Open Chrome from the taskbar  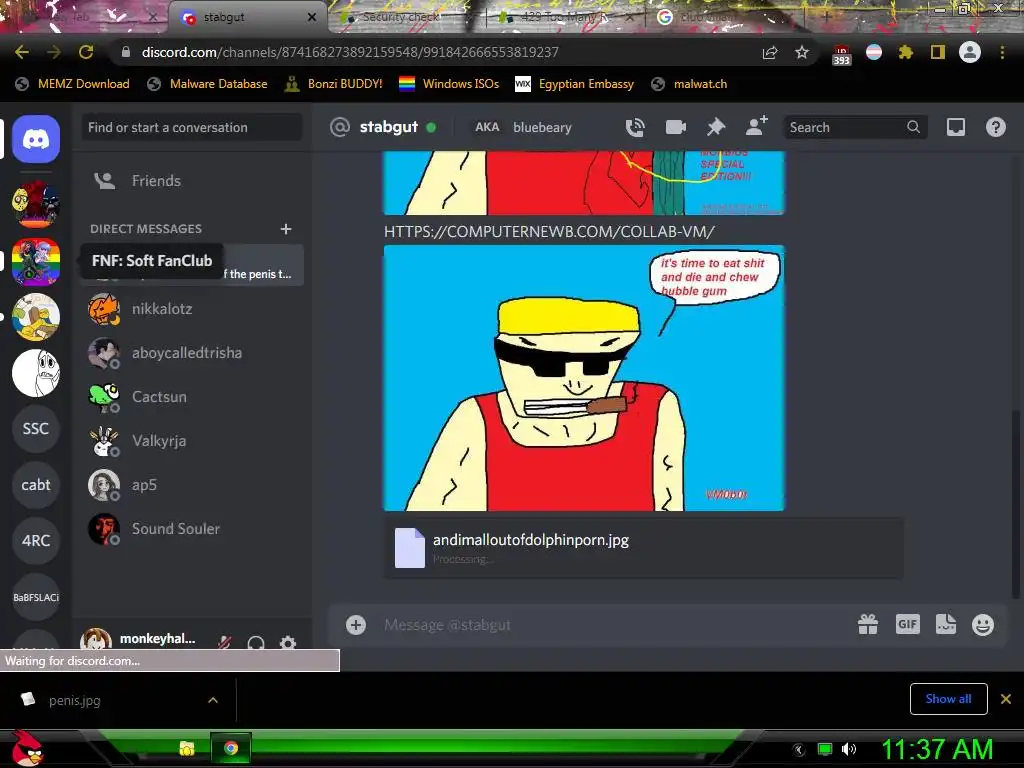click(x=231, y=748)
